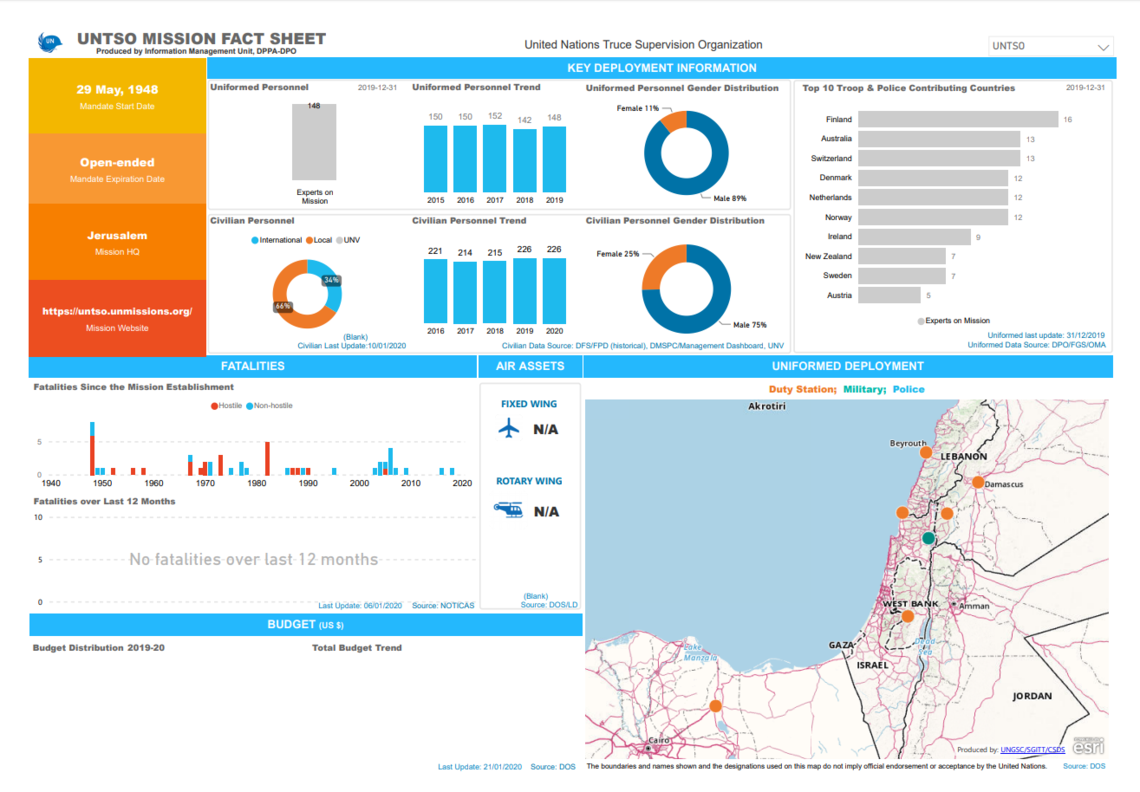Select the teal military marker on map
The height and width of the screenshot is (792, 1140).
928,538
